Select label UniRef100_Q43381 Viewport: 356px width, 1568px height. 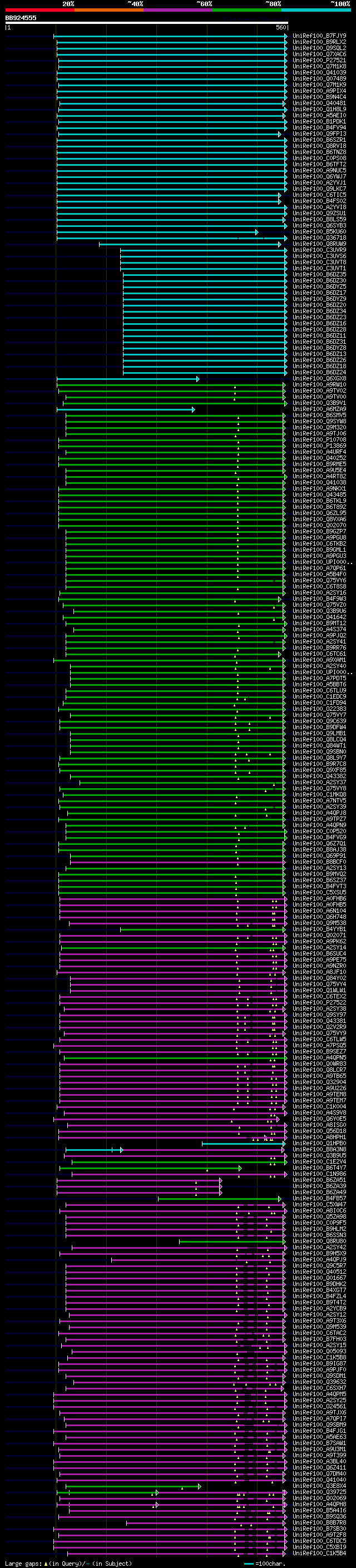coord(319,1021)
